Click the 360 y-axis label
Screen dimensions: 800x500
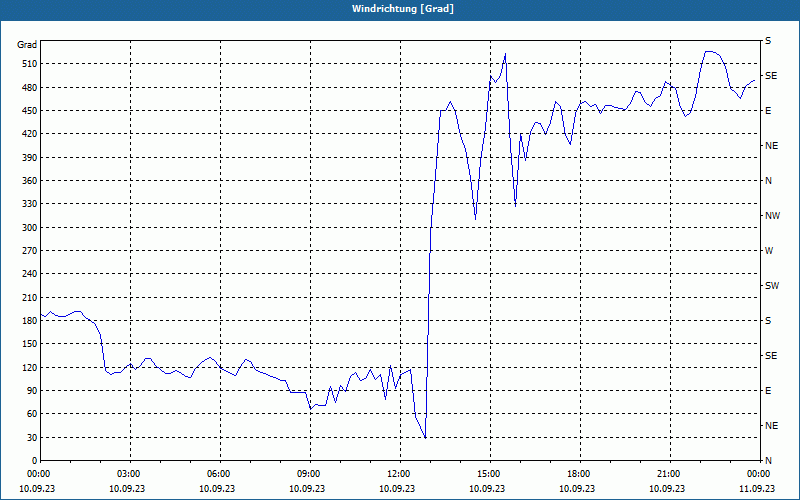[31, 181]
